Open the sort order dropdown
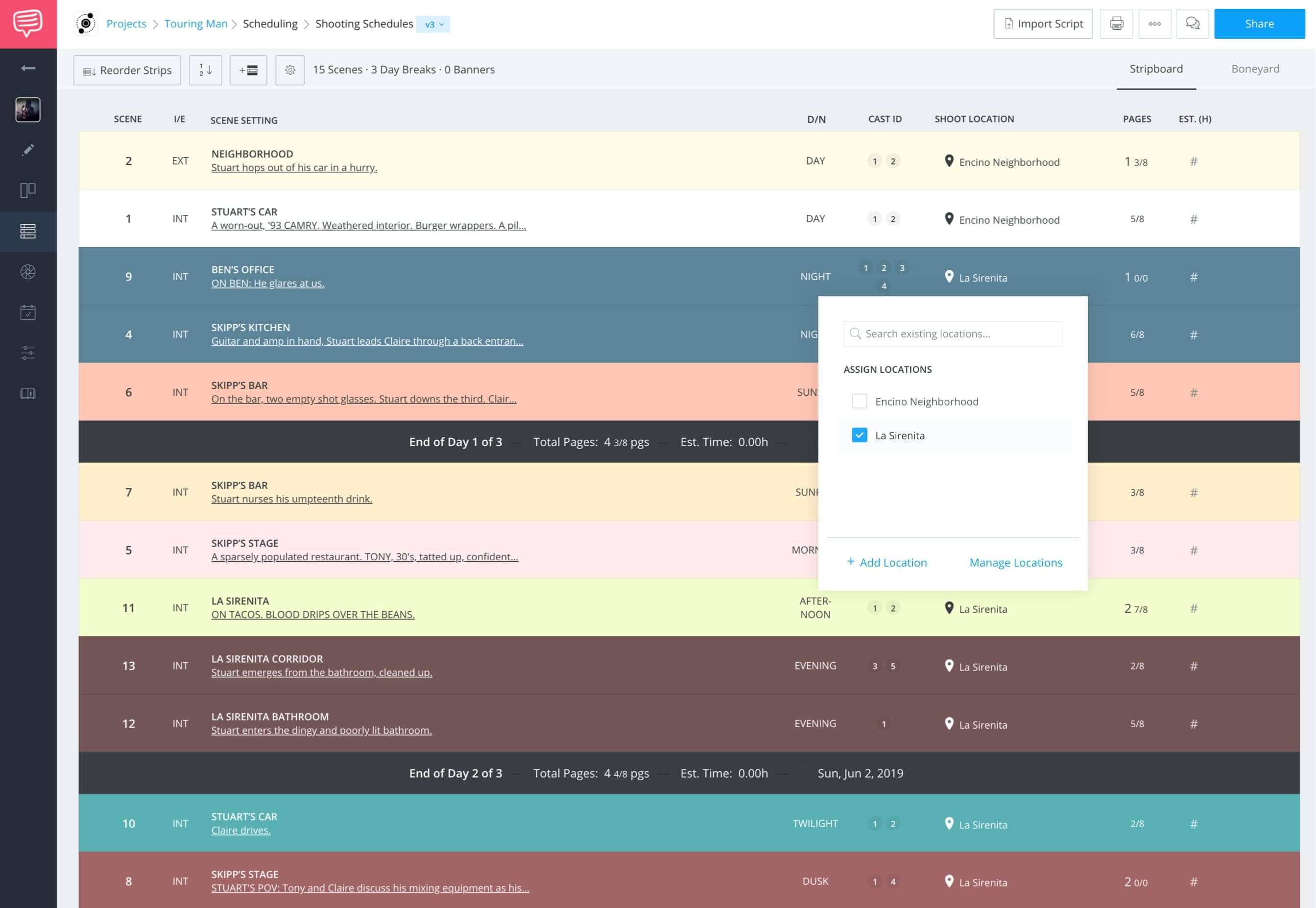 click(205, 69)
